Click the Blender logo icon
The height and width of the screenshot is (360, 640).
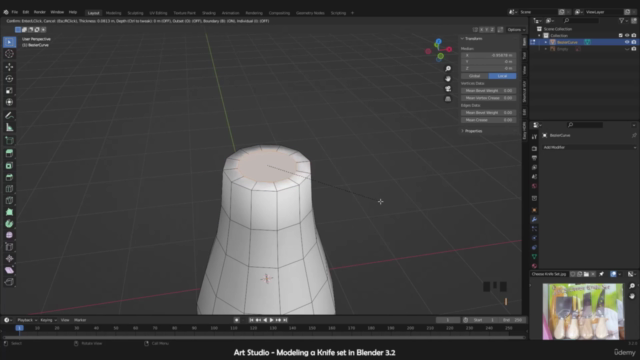[x=6, y=12]
